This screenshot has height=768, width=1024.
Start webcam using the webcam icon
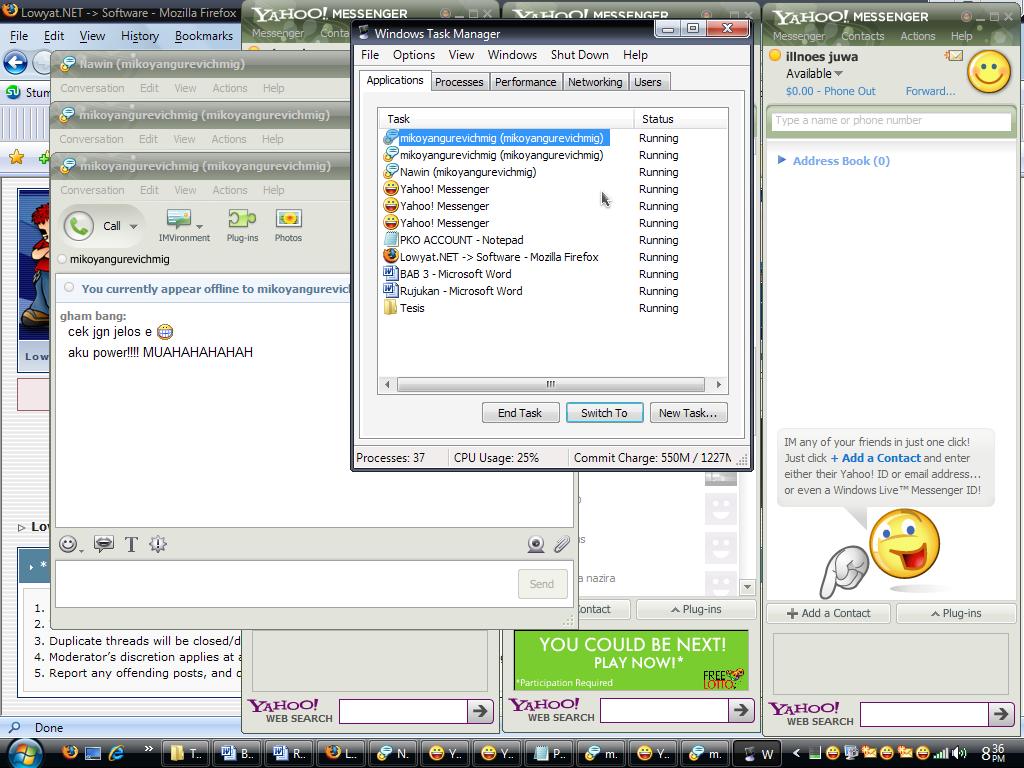coord(536,544)
